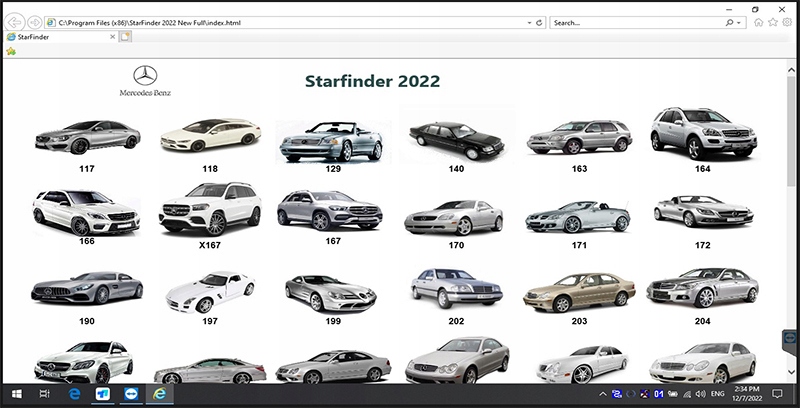800x408 pixels.
Task: Open the Internet Explorer taskbar icon
Action: click(x=160, y=394)
